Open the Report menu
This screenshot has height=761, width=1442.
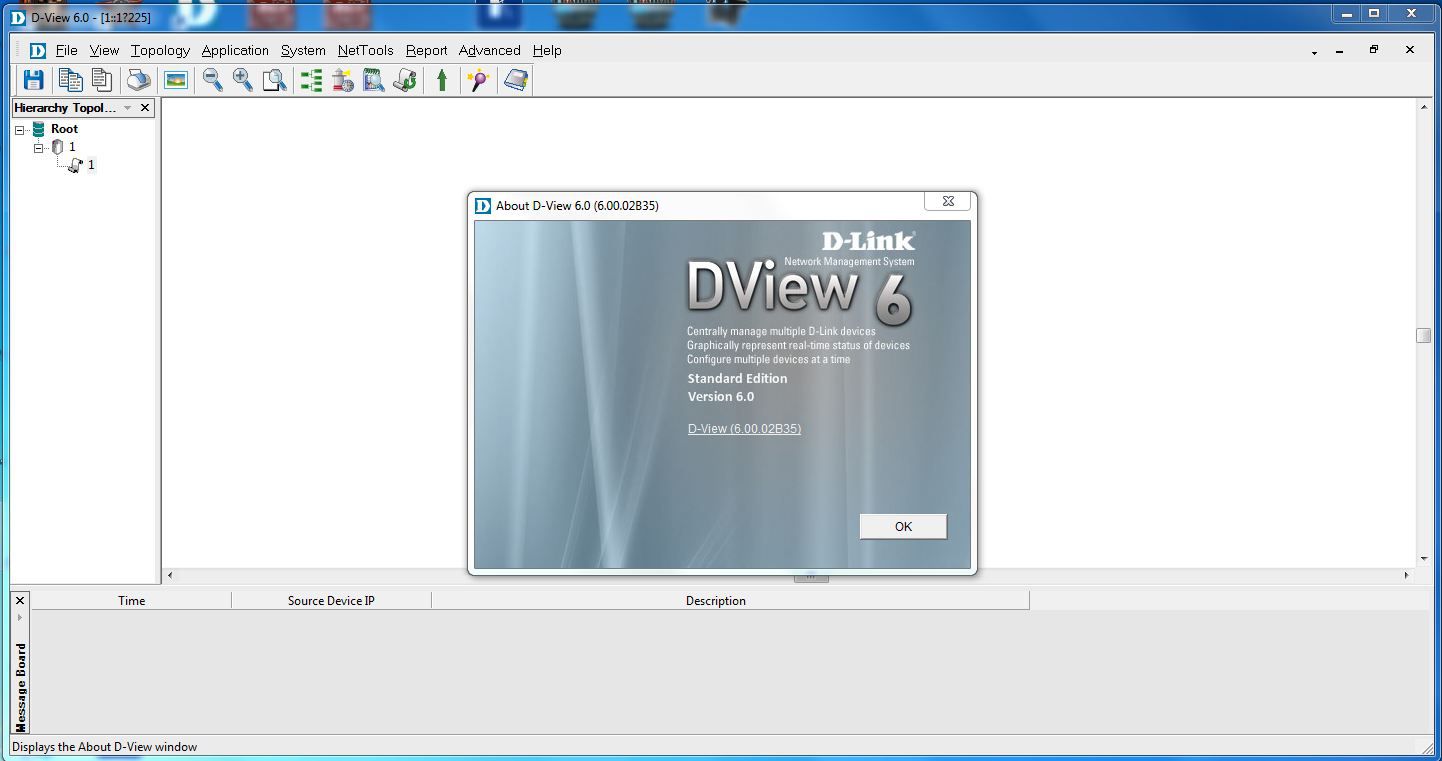click(x=426, y=50)
